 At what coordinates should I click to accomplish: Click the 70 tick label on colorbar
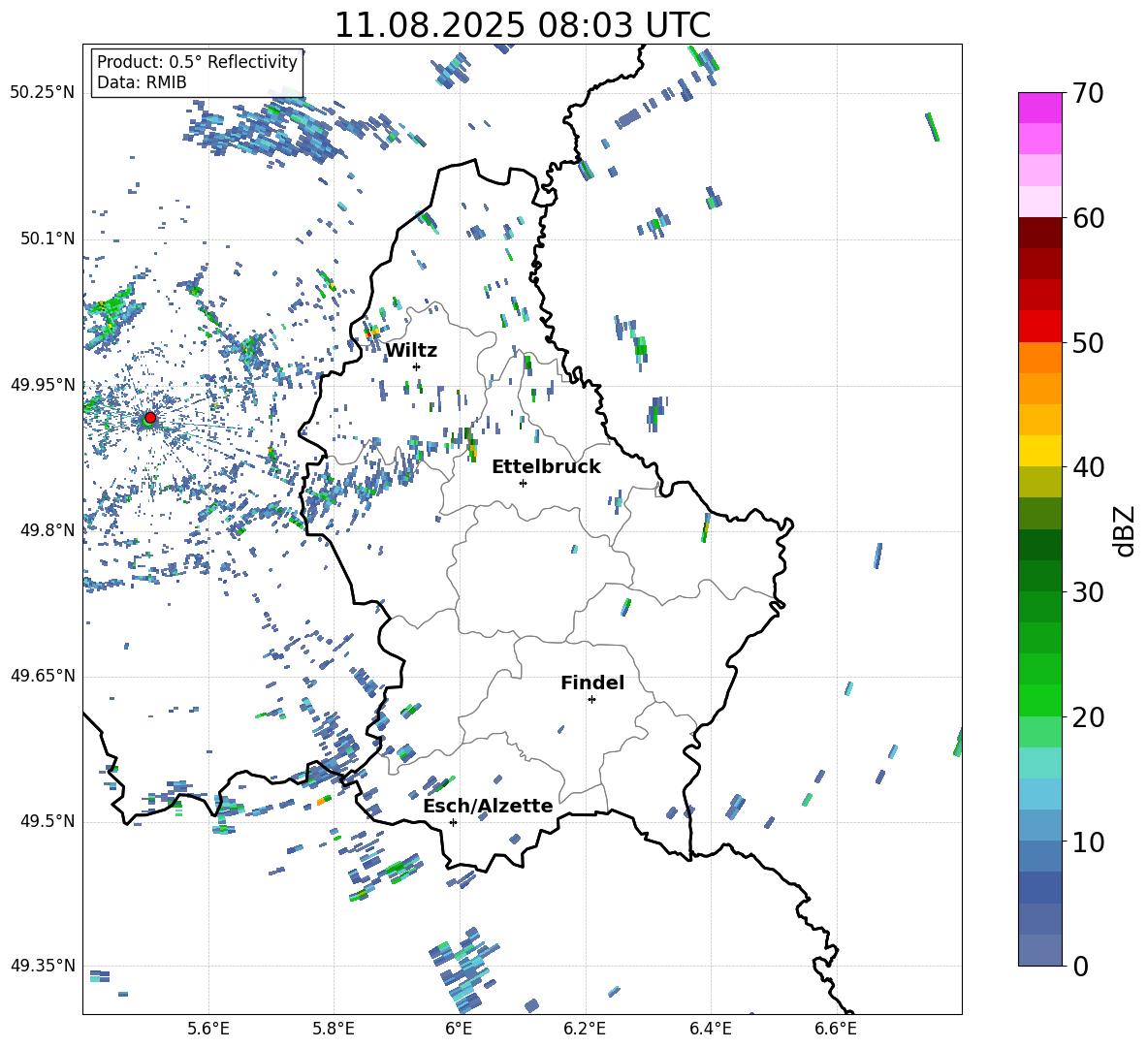(1088, 93)
